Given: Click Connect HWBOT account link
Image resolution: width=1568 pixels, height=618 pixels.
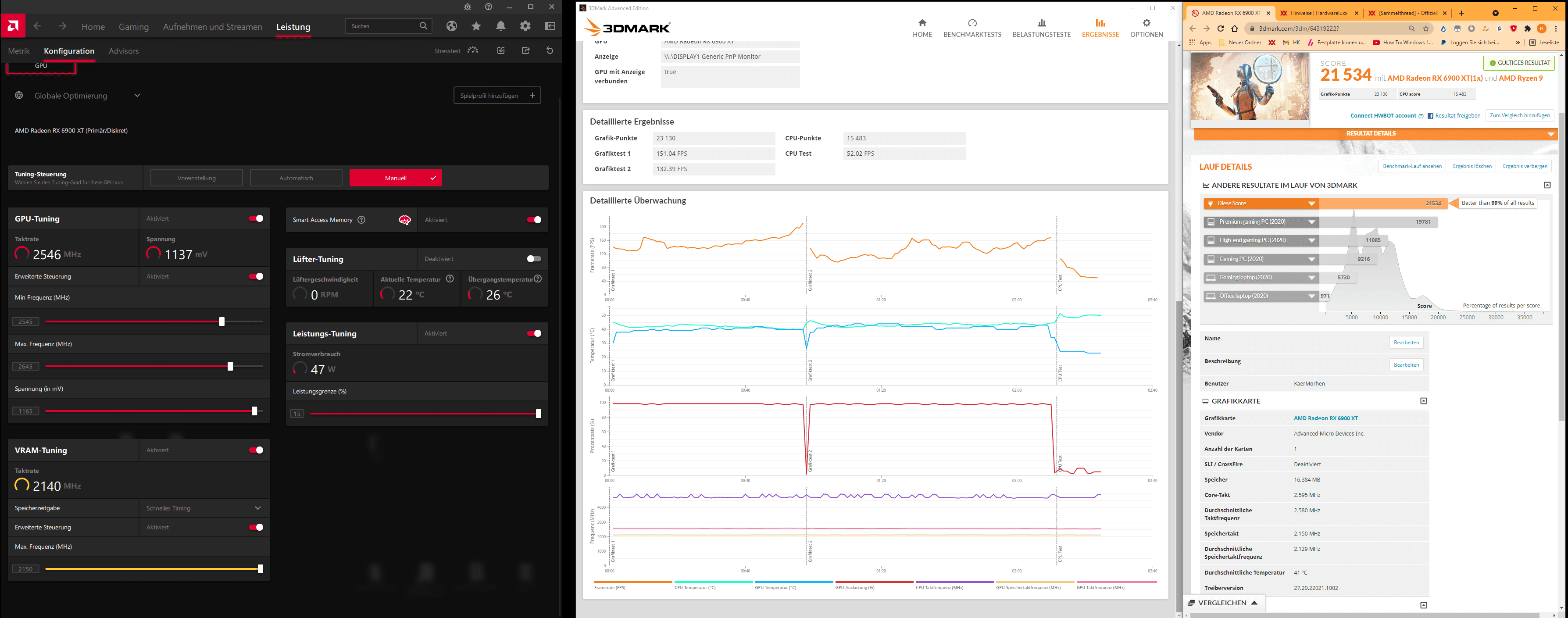Looking at the screenshot, I should coord(1383,116).
